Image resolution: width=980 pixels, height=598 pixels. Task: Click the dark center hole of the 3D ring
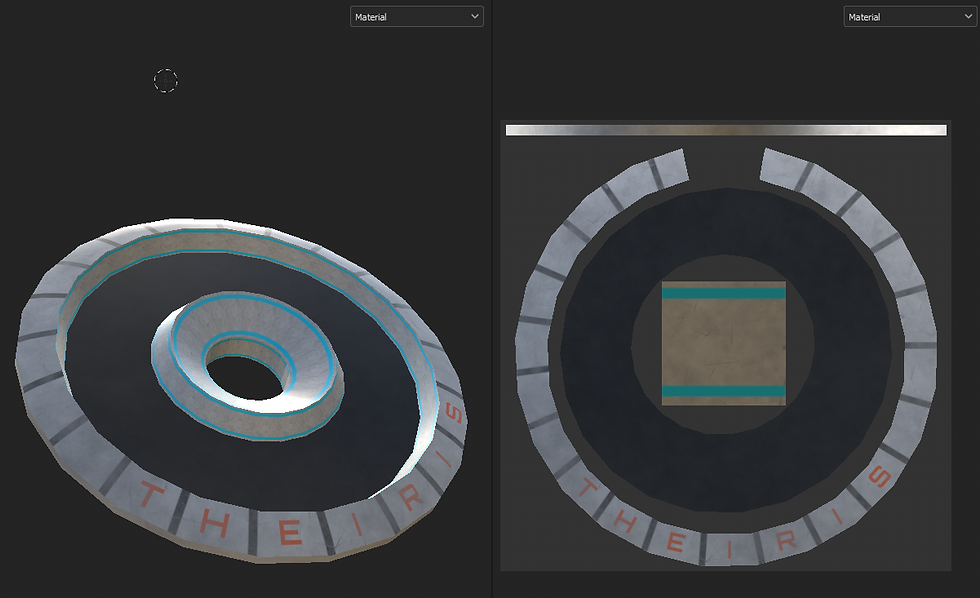click(x=244, y=378)
